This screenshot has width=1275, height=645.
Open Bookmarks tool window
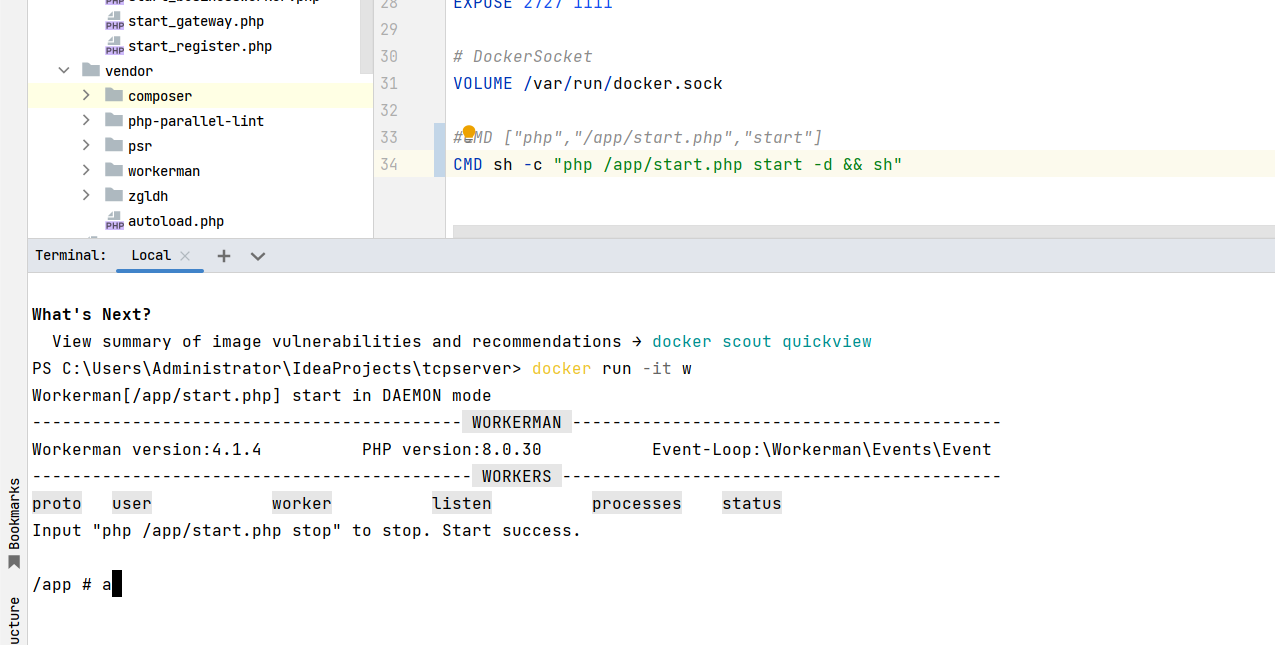(14, 522)
